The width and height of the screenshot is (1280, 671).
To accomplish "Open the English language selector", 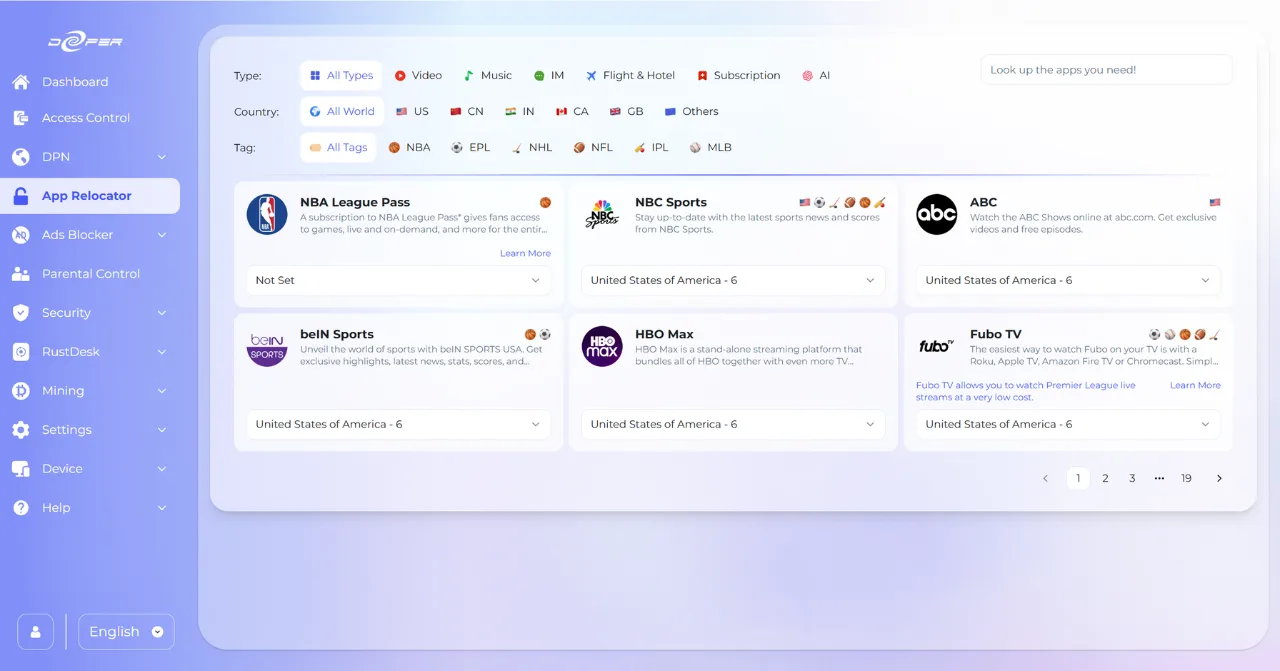I will (126, 632).
